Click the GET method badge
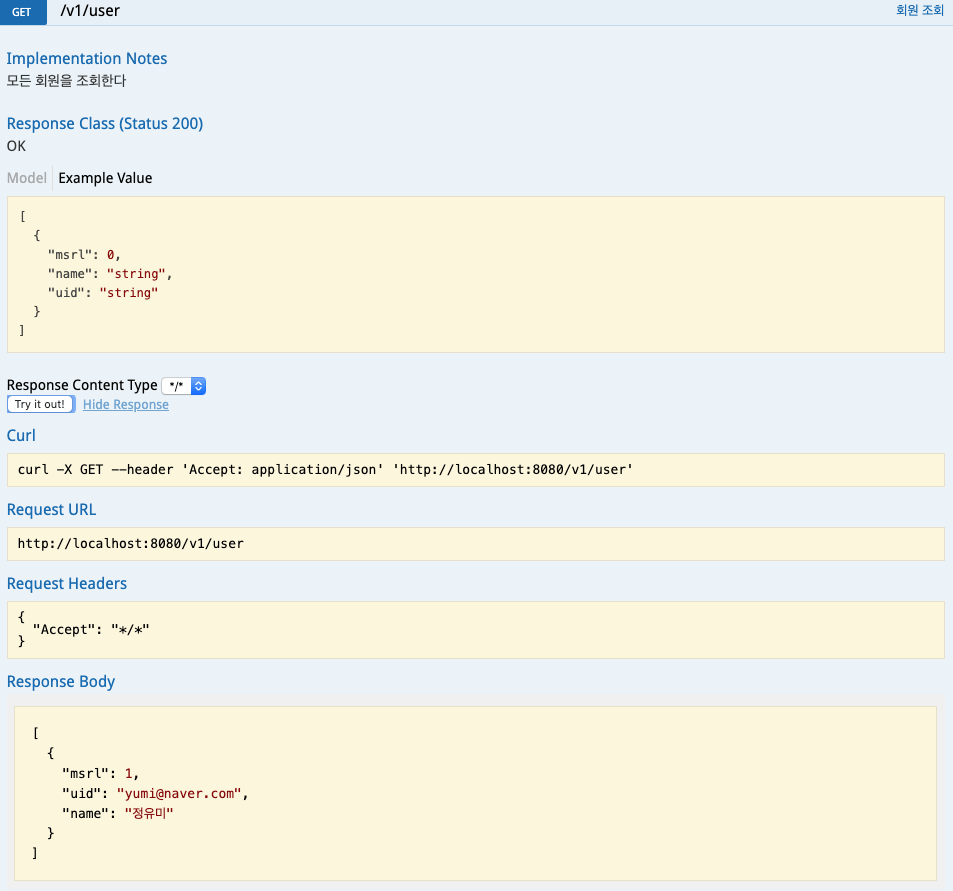Viewport: 953px width, 891px height. 22,12
